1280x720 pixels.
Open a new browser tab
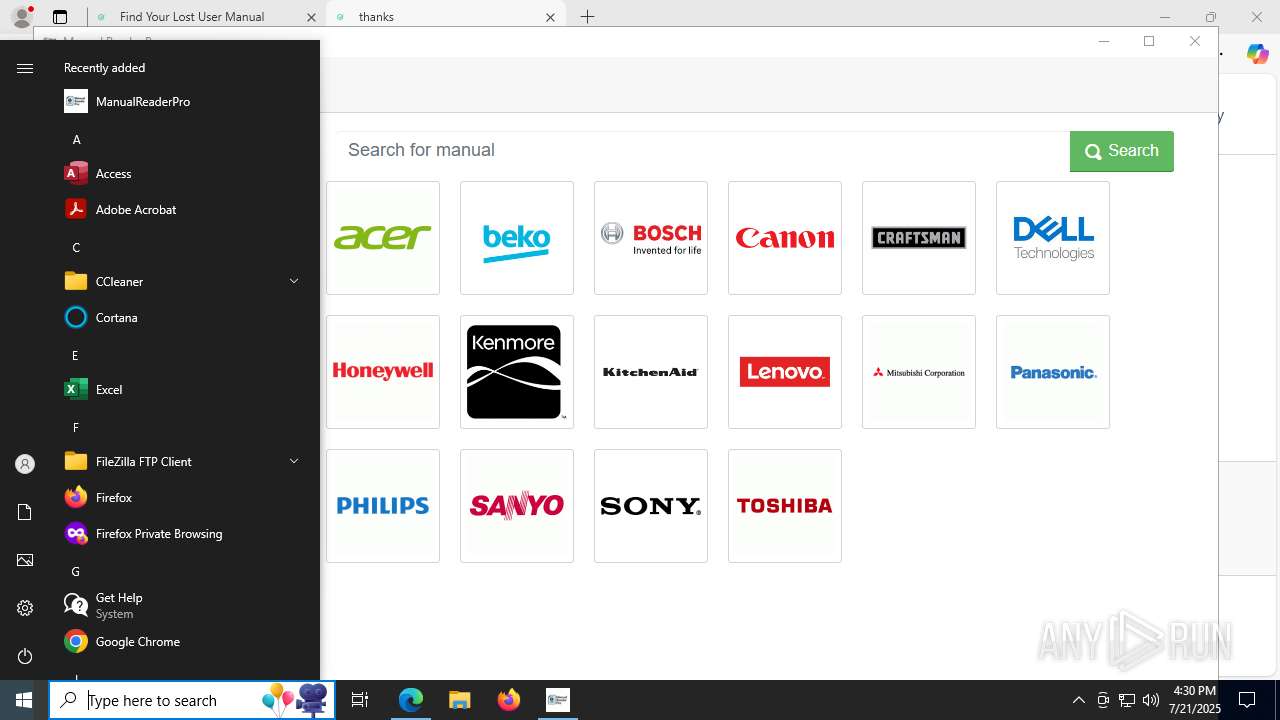click(x=587, y=17)
